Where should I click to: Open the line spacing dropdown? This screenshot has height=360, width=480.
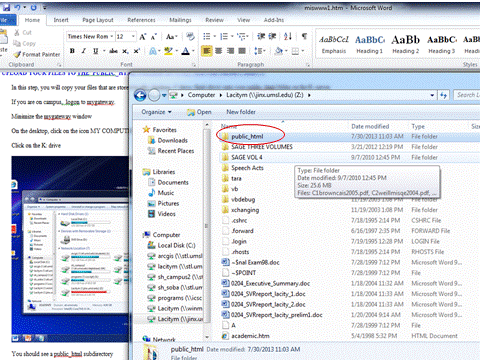tap(260, 51)
